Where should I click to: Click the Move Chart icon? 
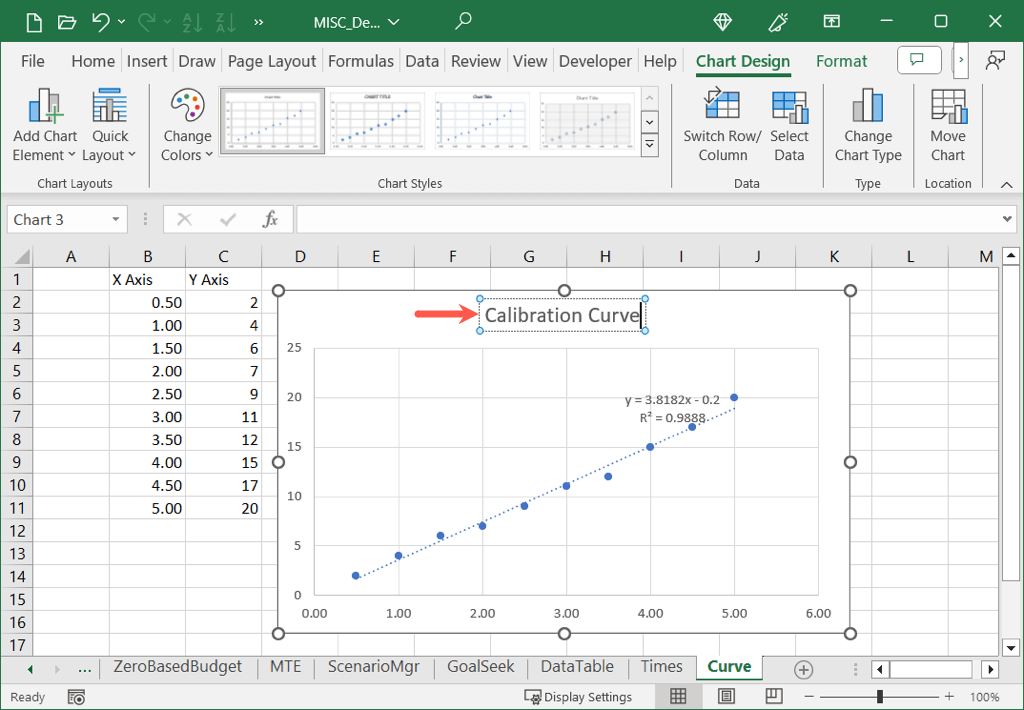point(947,107)
